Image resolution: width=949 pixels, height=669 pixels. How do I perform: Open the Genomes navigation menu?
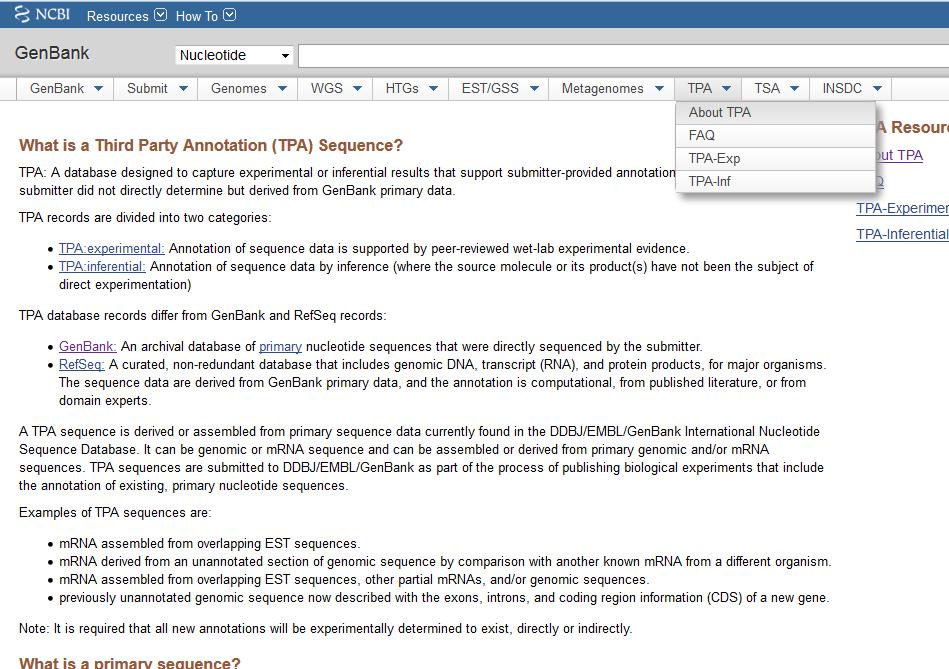tap(248, 88)
